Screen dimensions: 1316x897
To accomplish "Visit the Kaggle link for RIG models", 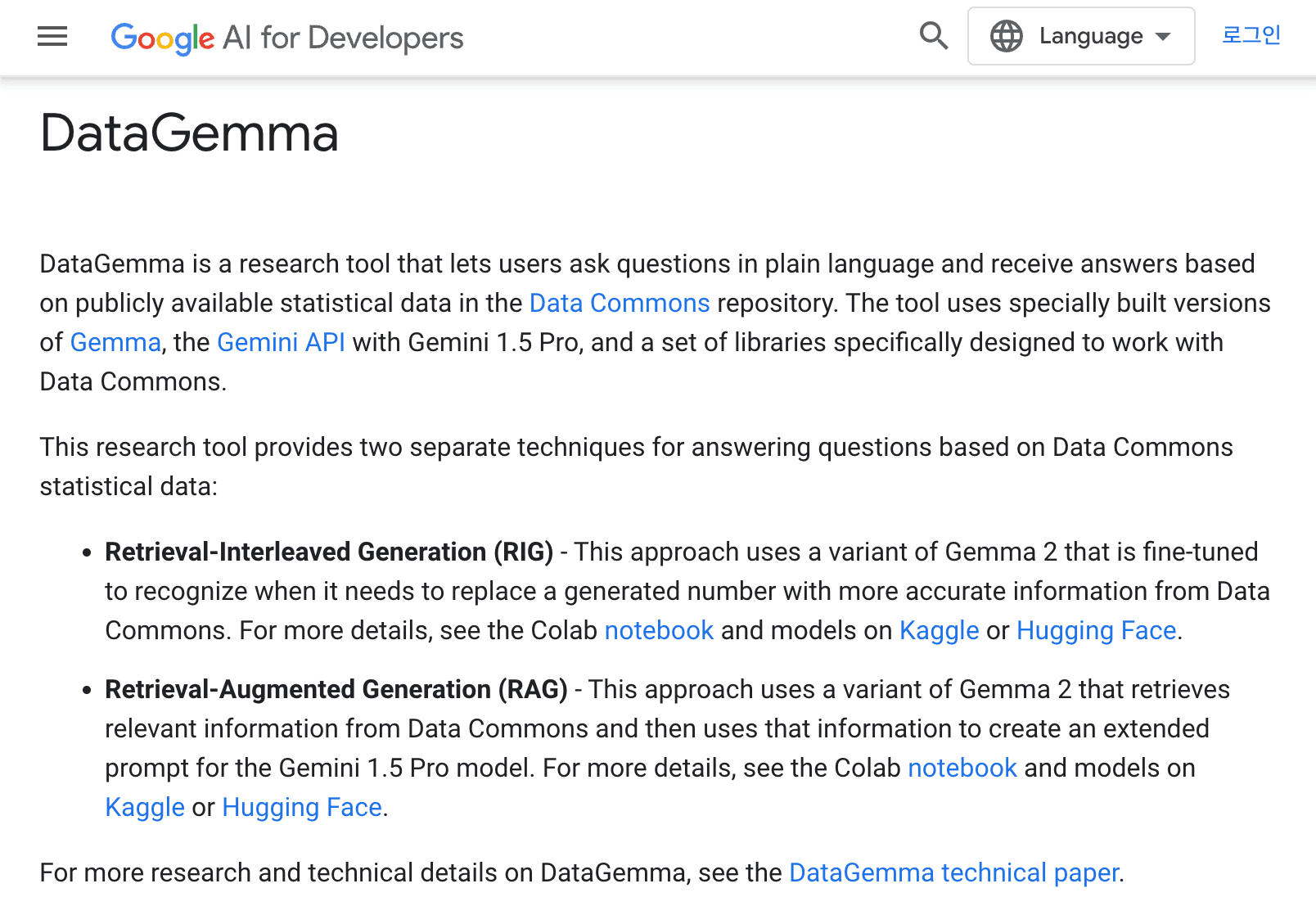I will coord(939,630).
